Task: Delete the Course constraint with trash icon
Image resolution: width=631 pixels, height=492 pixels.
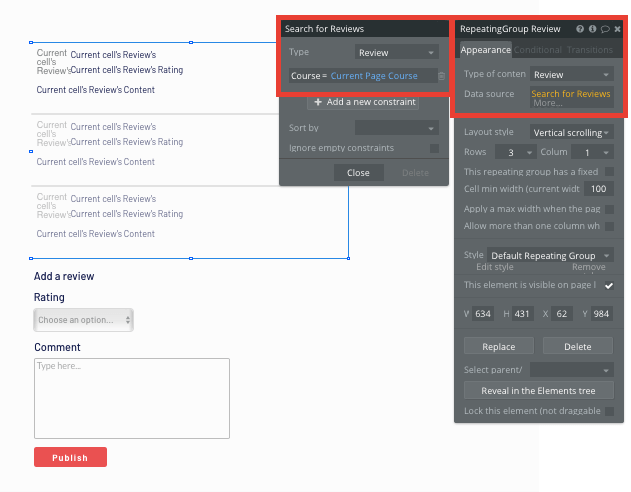Action: (x=441, y=76)
